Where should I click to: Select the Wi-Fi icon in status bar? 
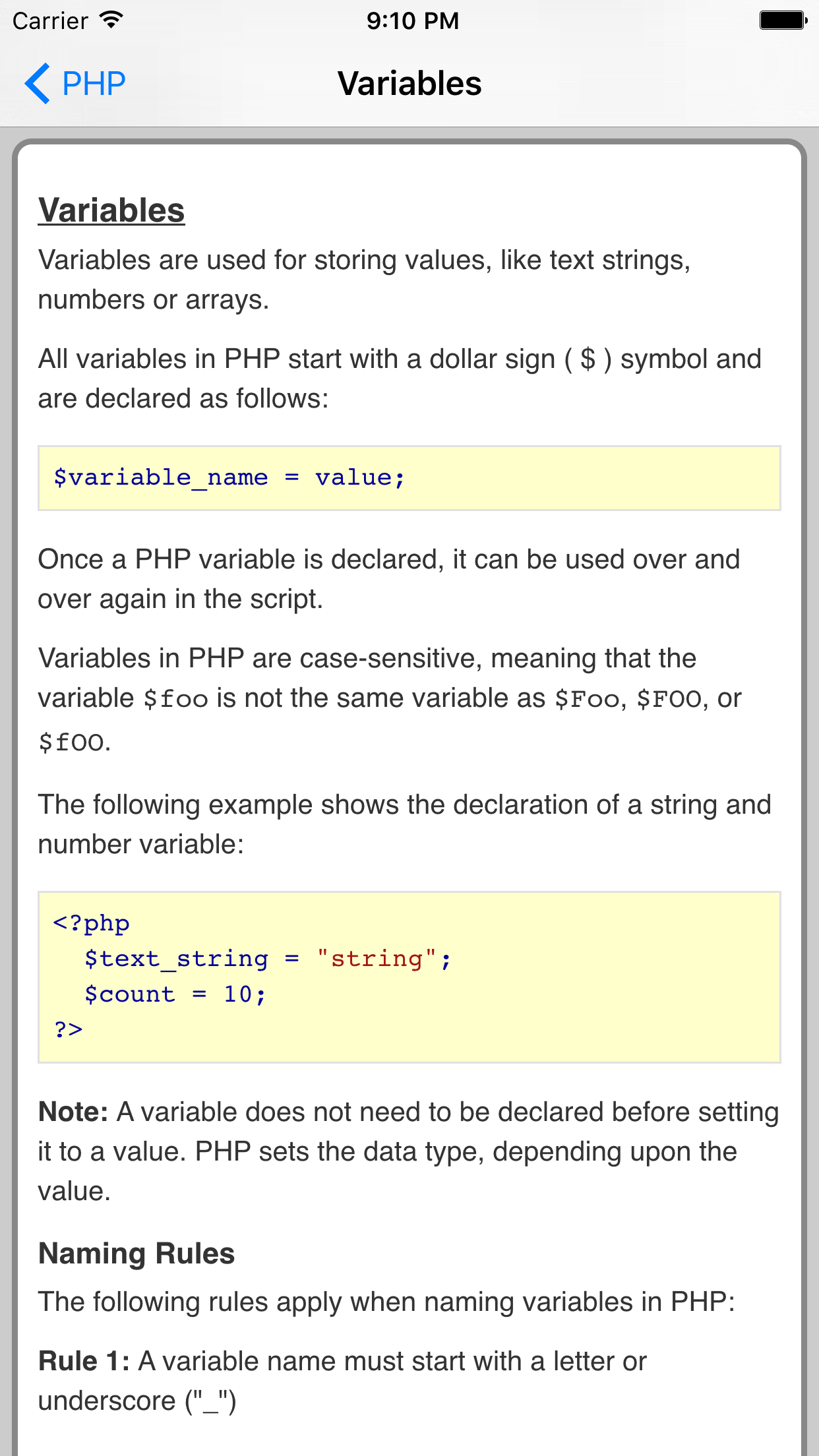111,19
